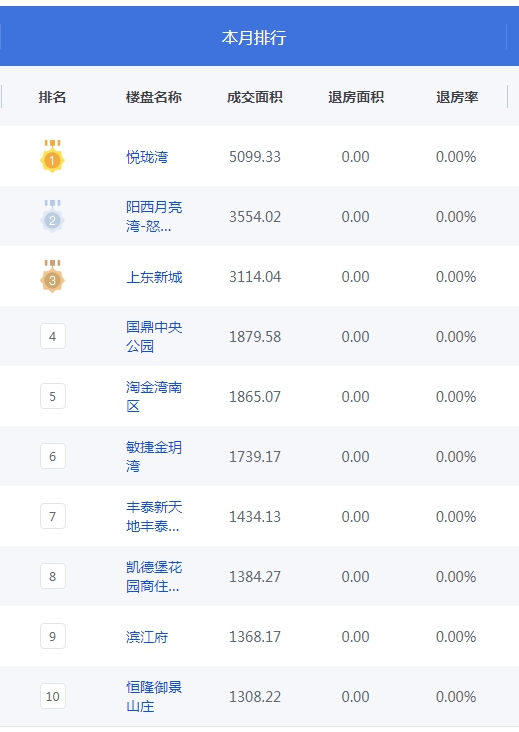Click the gold rank 1 medal icon
The image size is (519, 732).
52,156
